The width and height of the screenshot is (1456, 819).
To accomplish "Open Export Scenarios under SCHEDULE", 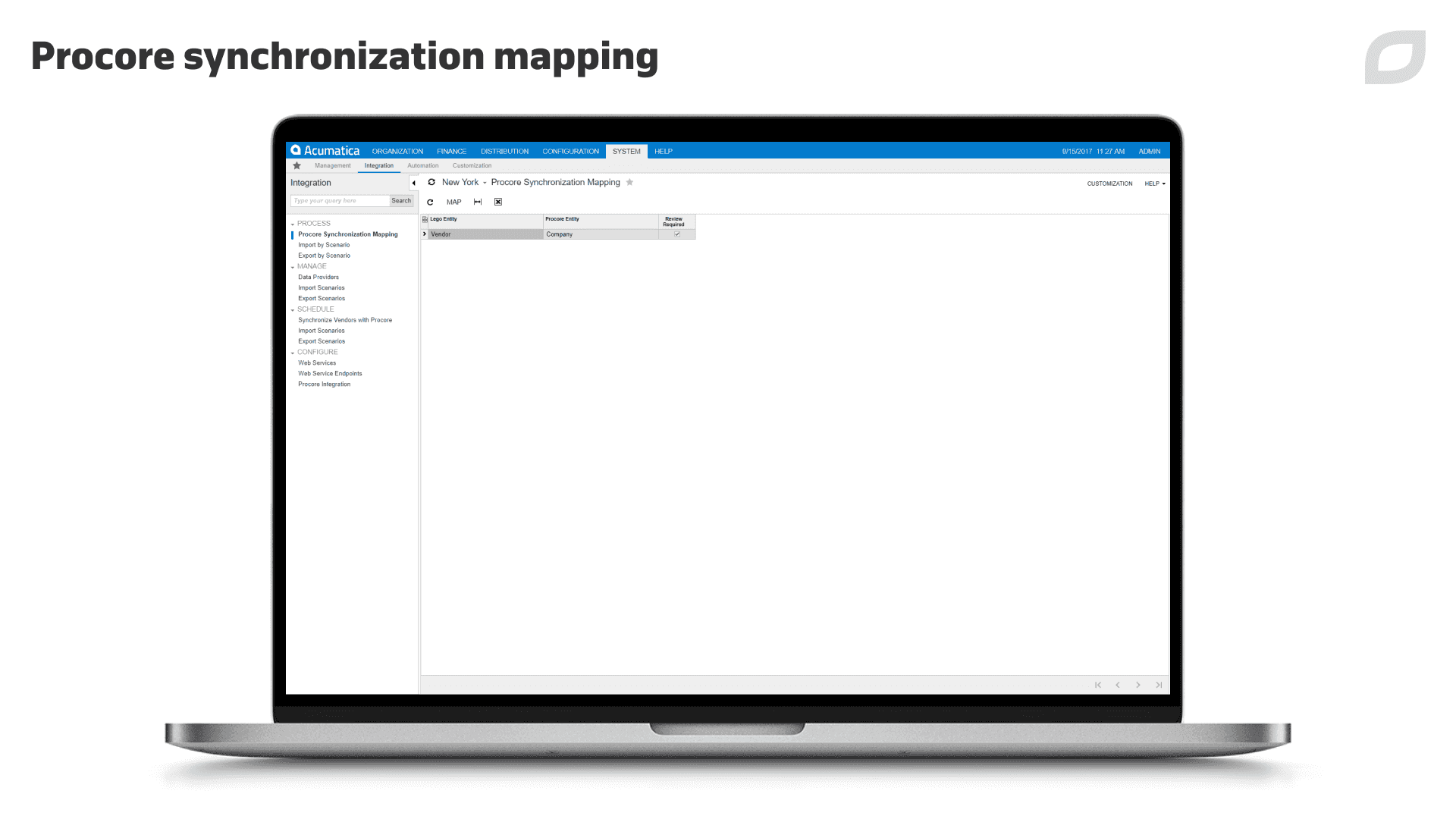I will click(322, 341).
